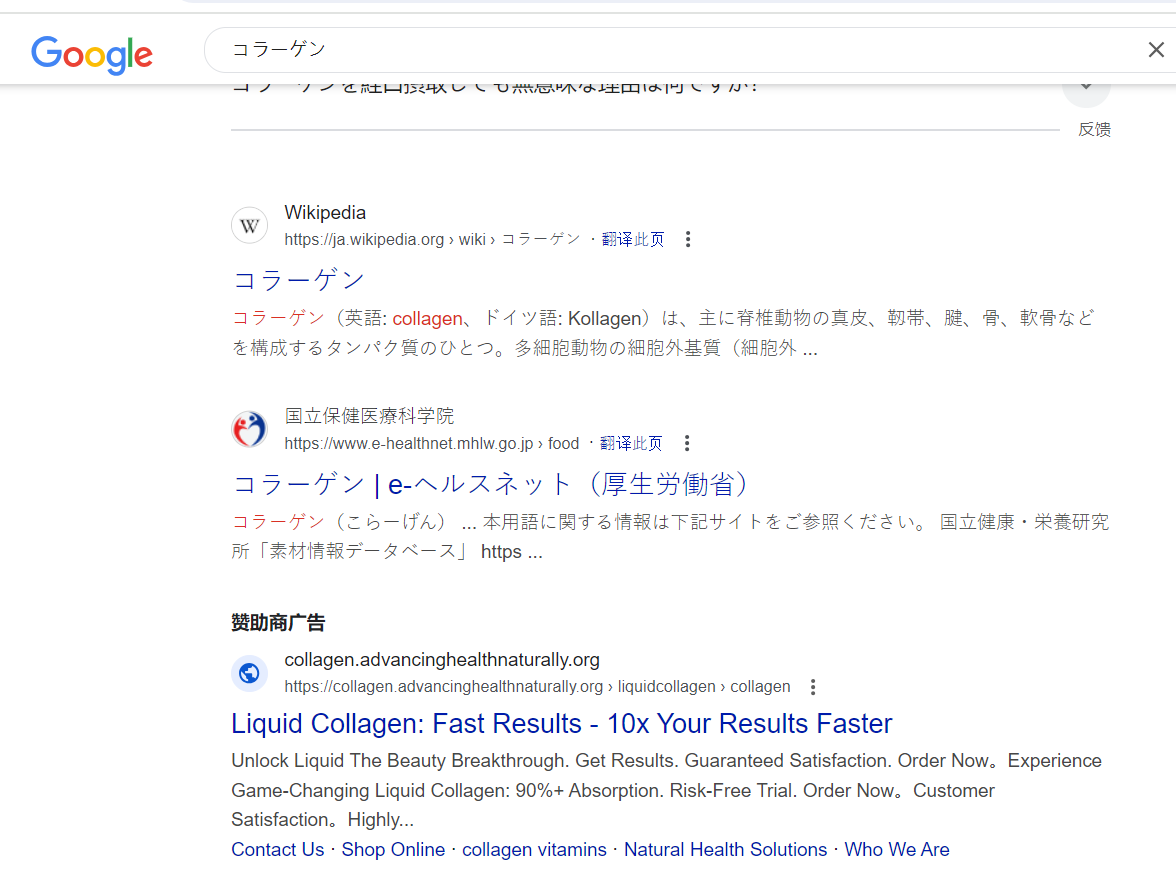Image resolution: width=1176 pixels, height=873 pixels.
Task: Click the e-healthnet snippet mentioning 素材情報データベース
Action: [x=670, y=537]
